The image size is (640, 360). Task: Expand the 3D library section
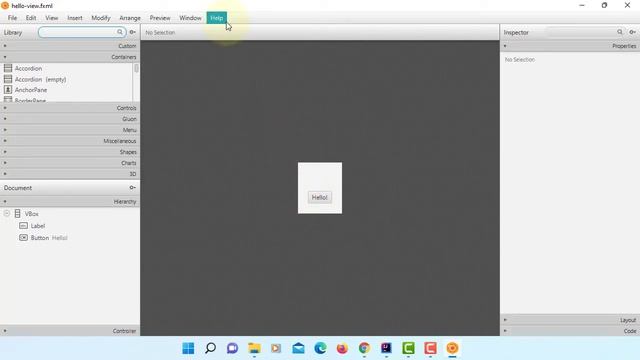click(x=70, y=174)
